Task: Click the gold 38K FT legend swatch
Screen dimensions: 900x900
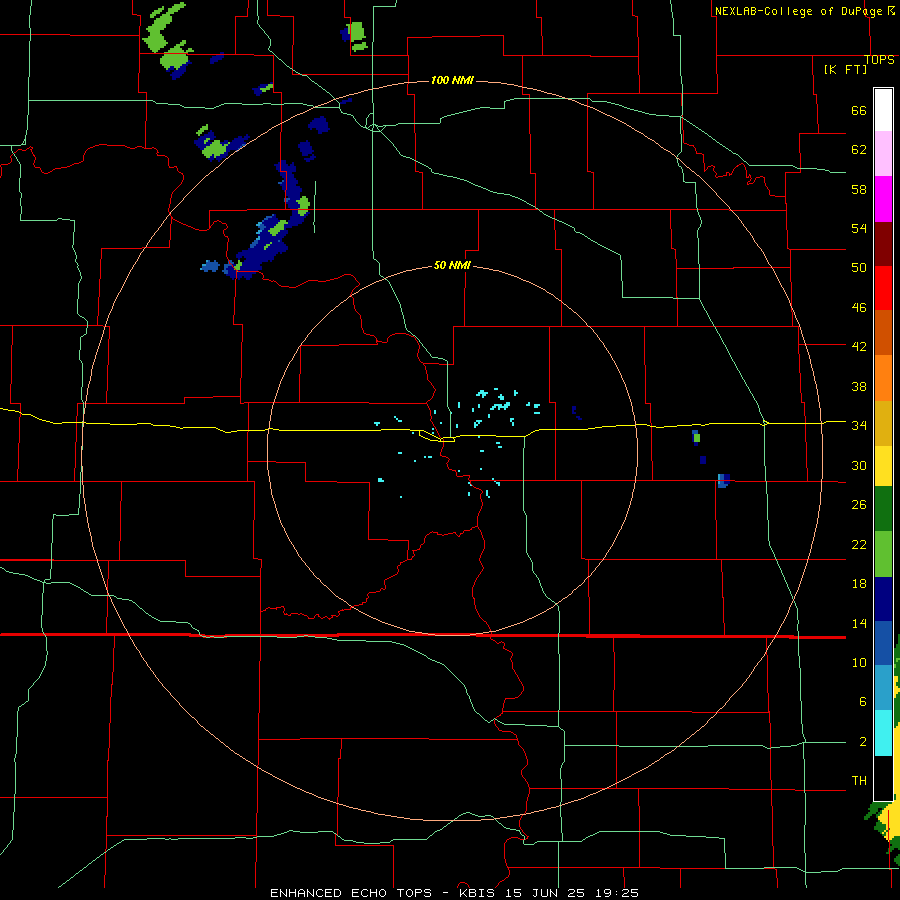Action: pos(883,423)
